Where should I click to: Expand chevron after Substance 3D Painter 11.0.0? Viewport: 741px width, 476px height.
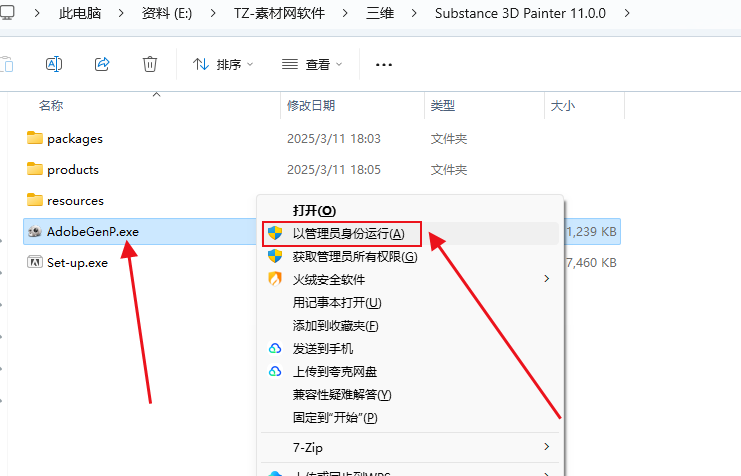pyautogui.click(x=627, y=13)
